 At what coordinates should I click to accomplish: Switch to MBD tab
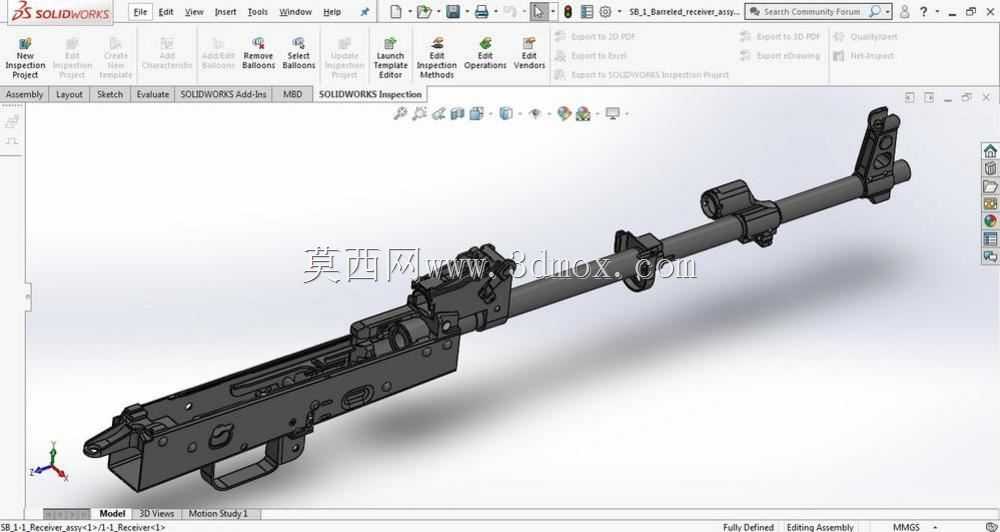292,94
